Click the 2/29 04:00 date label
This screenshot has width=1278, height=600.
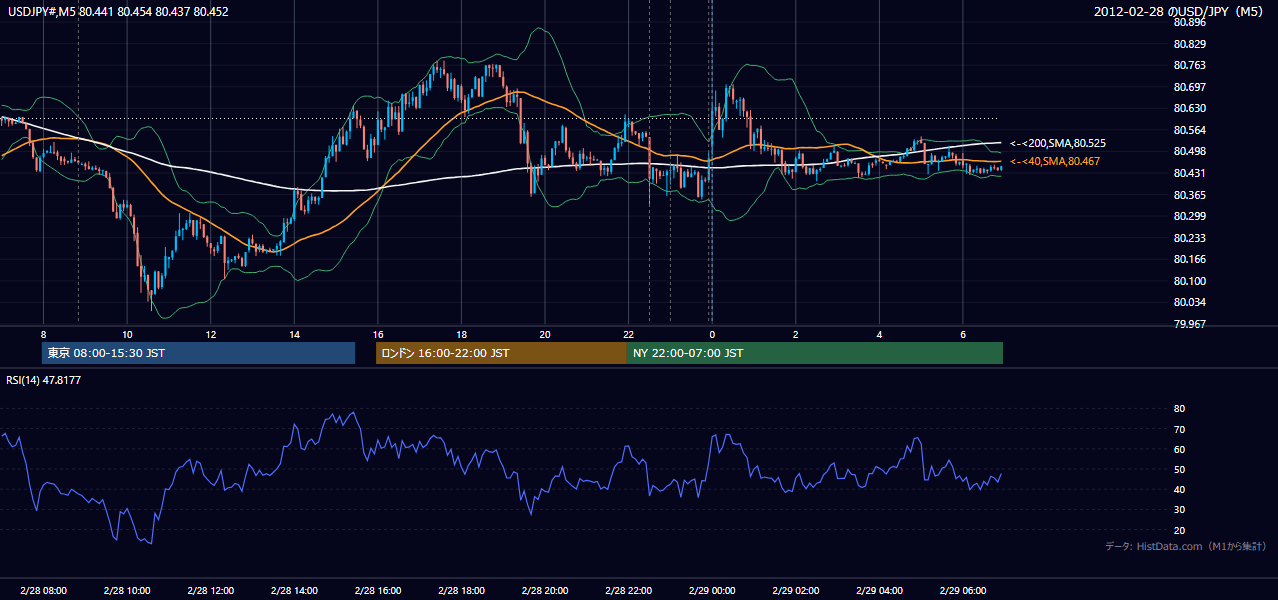click(x=879, y=591)
